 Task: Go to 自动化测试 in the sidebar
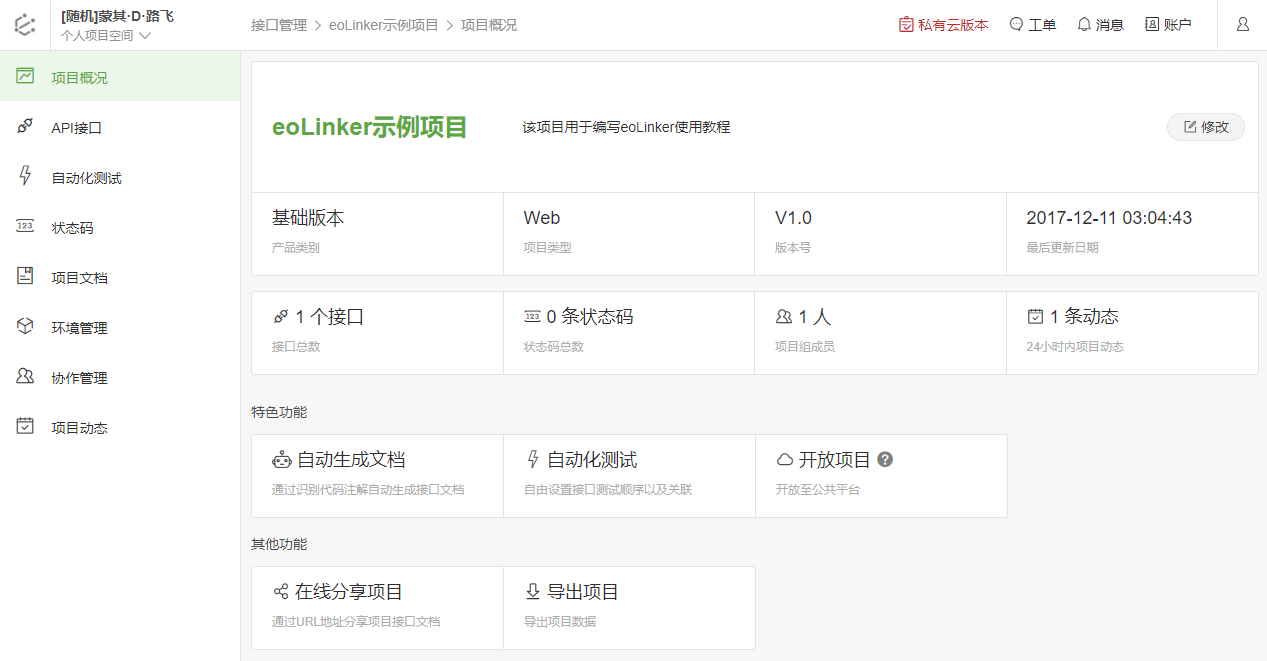click(120, 177)
